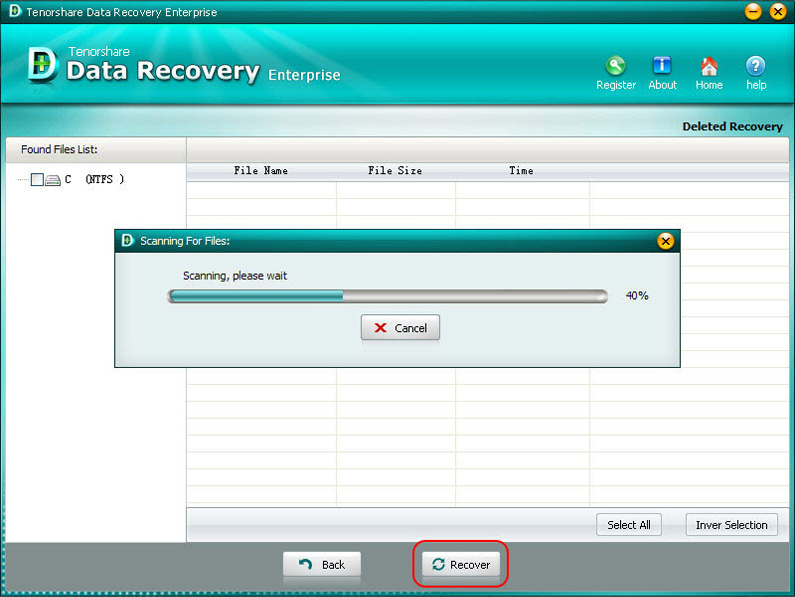Check the C (NTFS) drive checkbox
Viewport: 795px width, 597px height.
[x=38, y=180]
